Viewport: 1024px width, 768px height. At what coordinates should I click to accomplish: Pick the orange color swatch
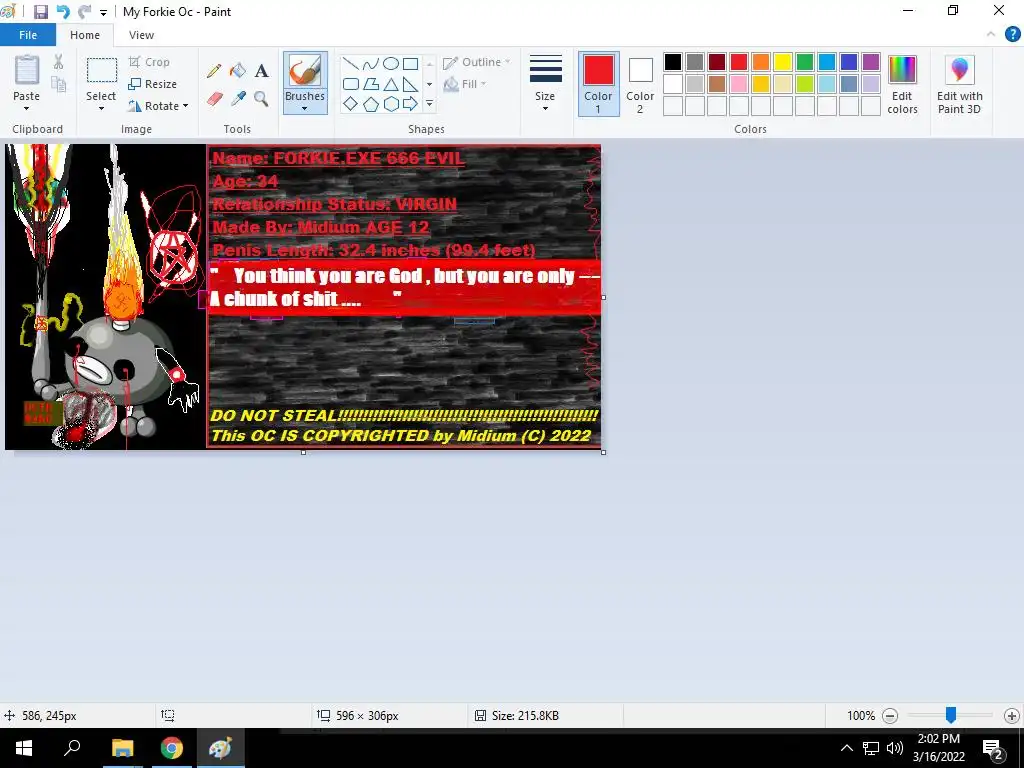tap(761, 62)
